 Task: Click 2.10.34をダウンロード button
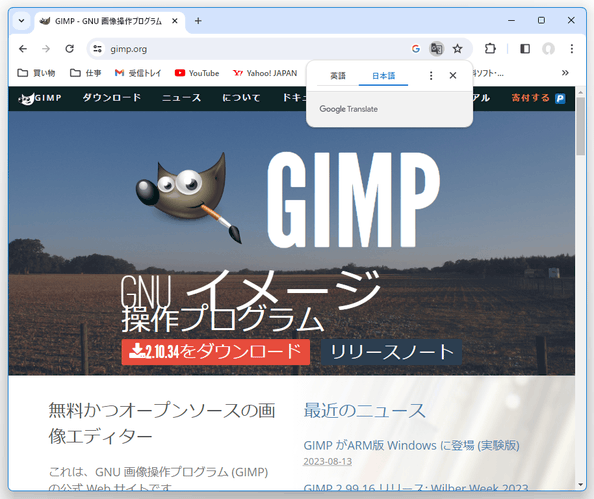[x=216, y=352]
